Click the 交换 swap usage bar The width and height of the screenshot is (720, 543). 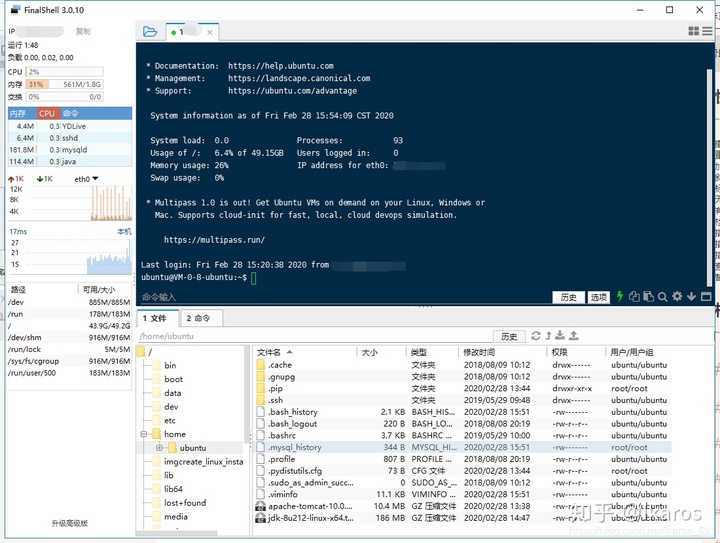pos(64,97)
